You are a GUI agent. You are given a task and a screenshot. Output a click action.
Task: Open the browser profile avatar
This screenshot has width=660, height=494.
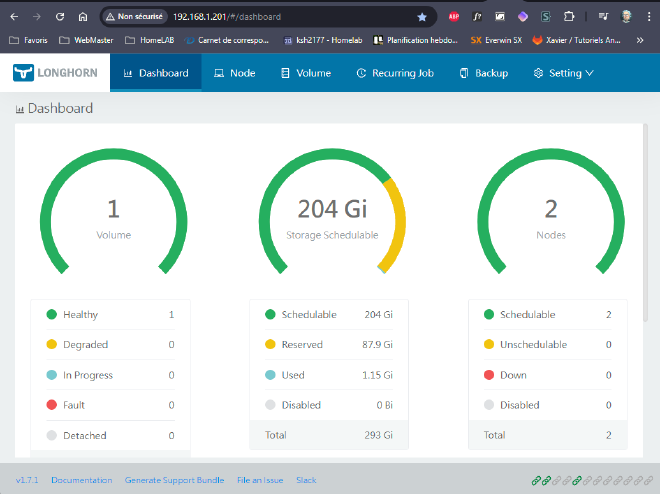[626, 17]
